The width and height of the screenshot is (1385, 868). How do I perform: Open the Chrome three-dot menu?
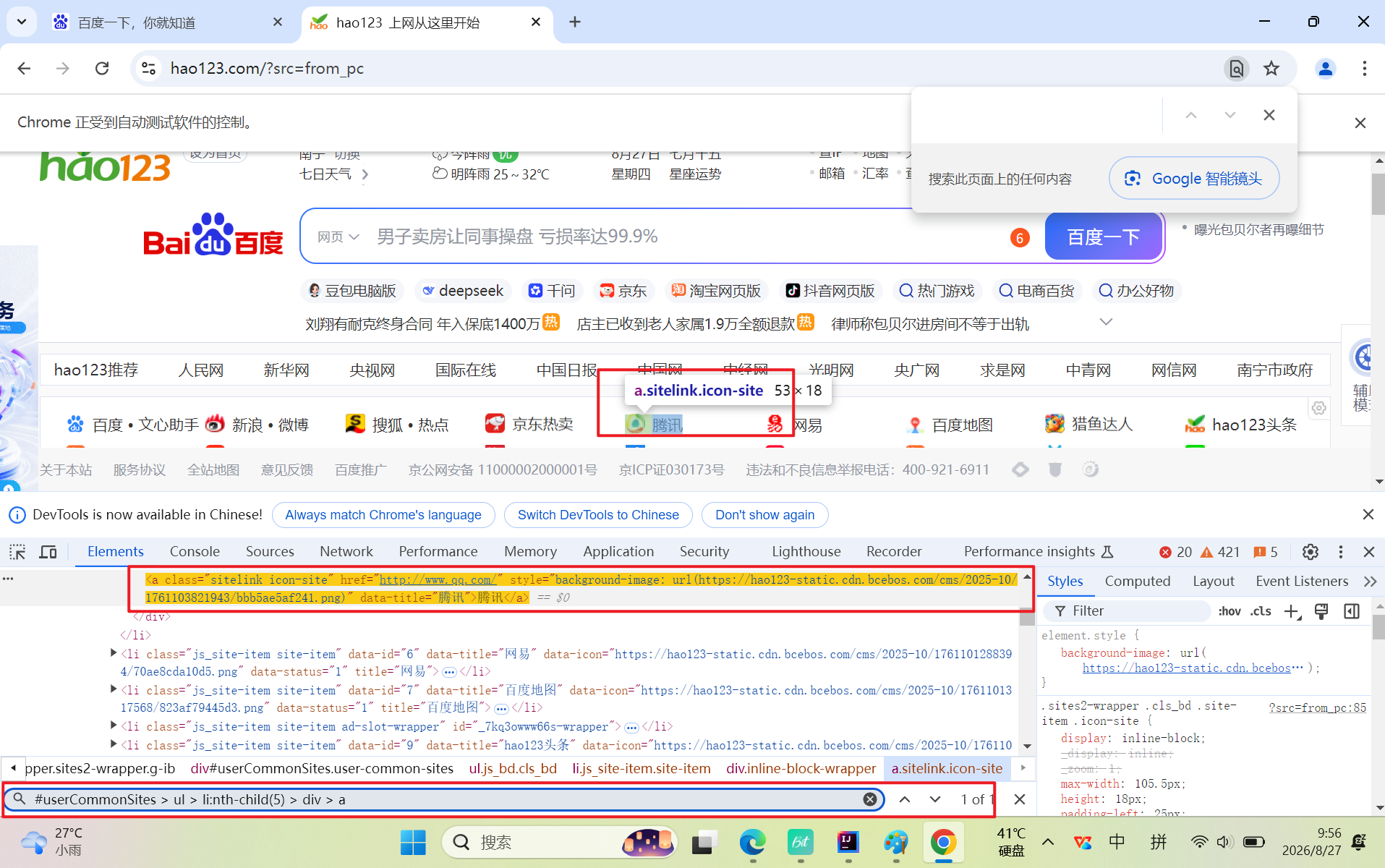click(x=1364, y=69)
